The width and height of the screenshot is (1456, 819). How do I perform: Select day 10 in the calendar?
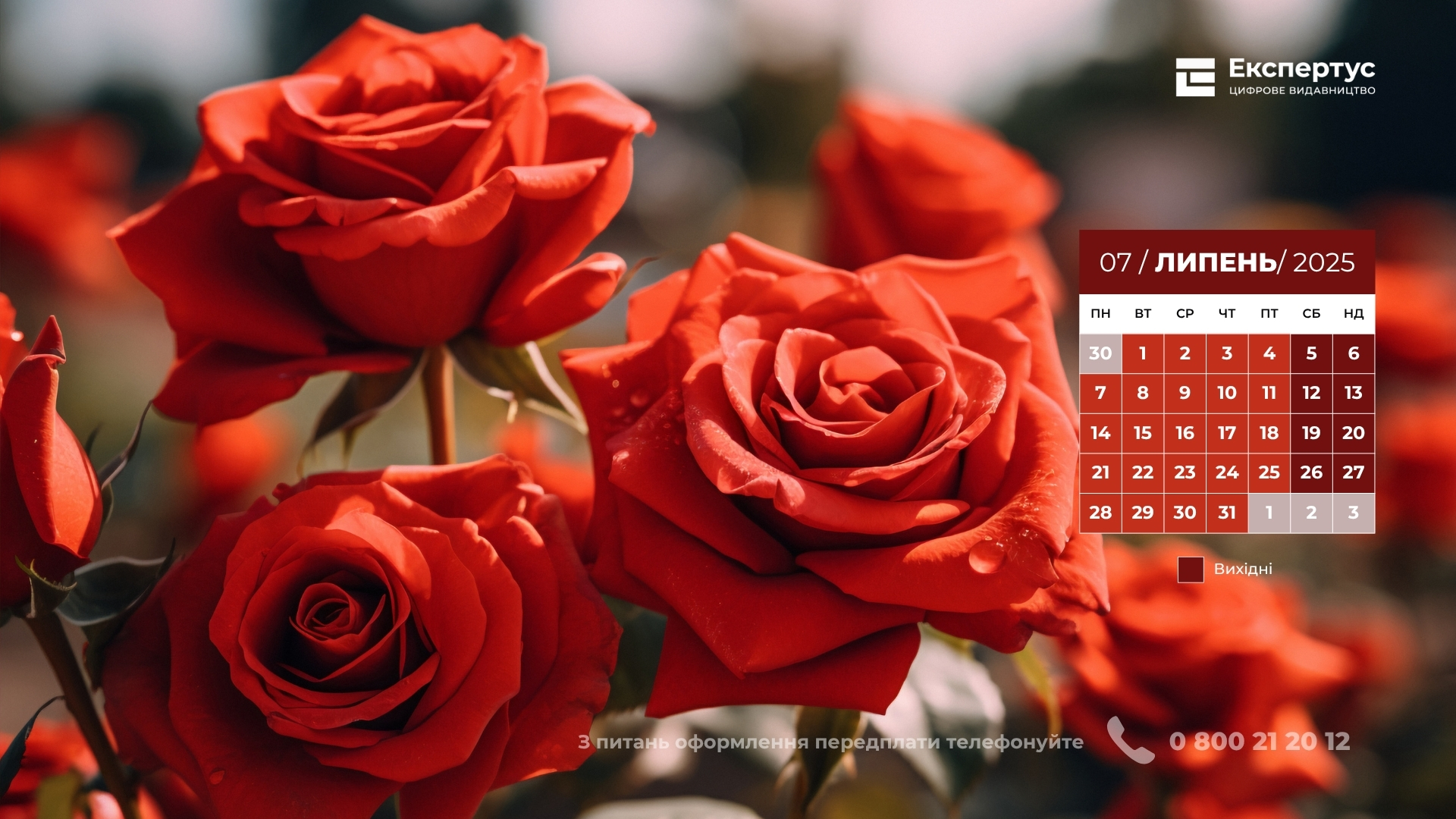[1227, 393]
